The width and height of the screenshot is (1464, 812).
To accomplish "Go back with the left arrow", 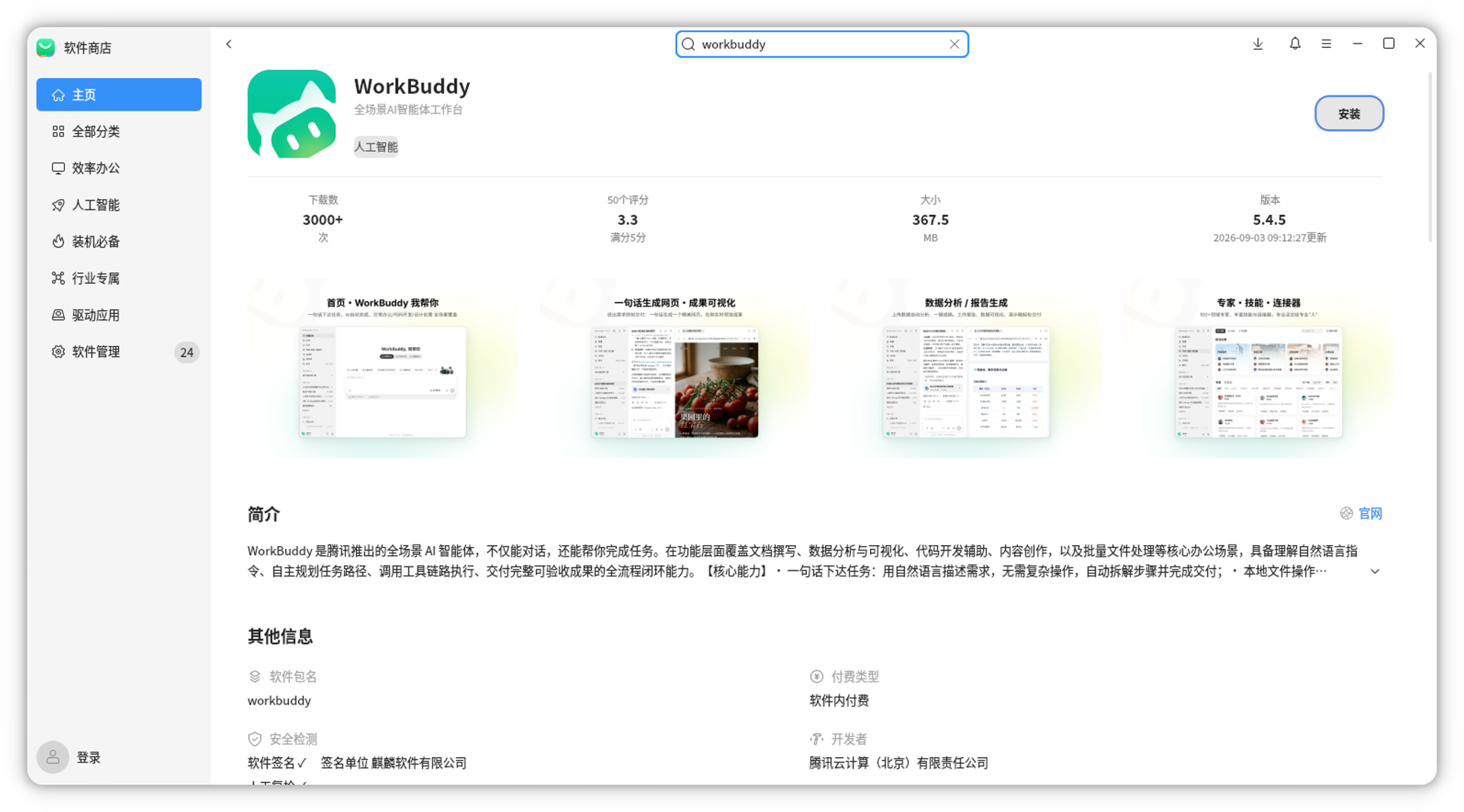I will click(x=229, y=44).
